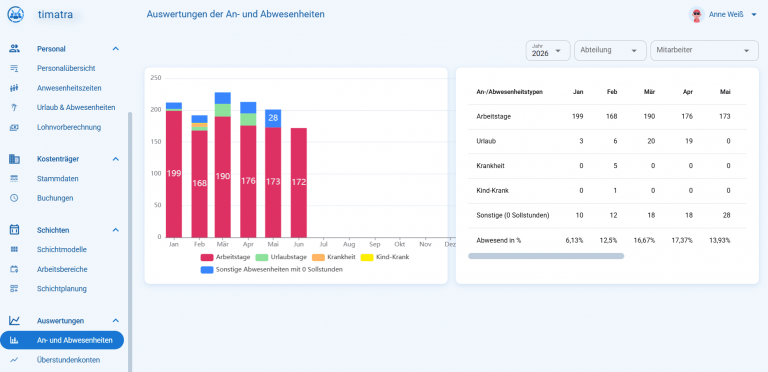Toggle Urlaubstage series in chart legend
This screenshot has height=372, width=768.
(x=281, y=257)
